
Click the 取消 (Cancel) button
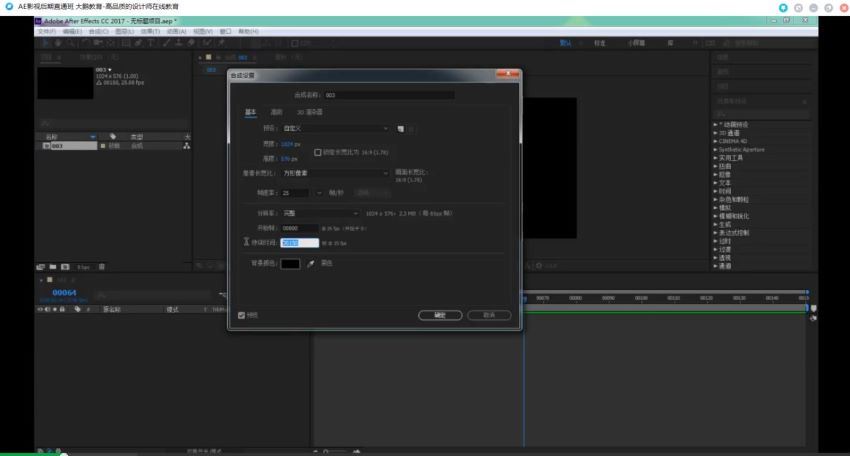pos(488,315)
